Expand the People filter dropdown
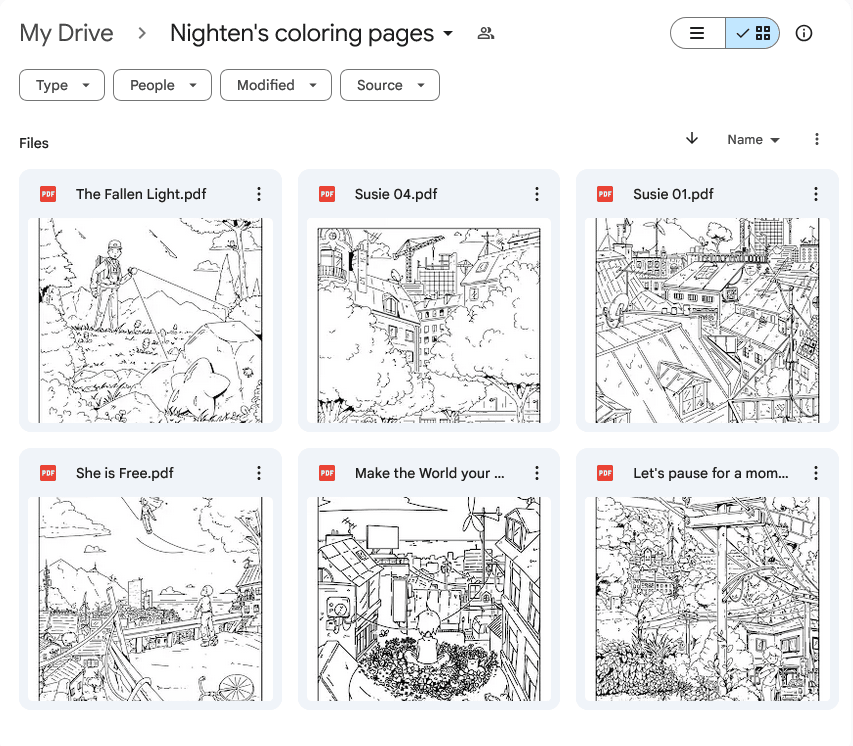 162,85
